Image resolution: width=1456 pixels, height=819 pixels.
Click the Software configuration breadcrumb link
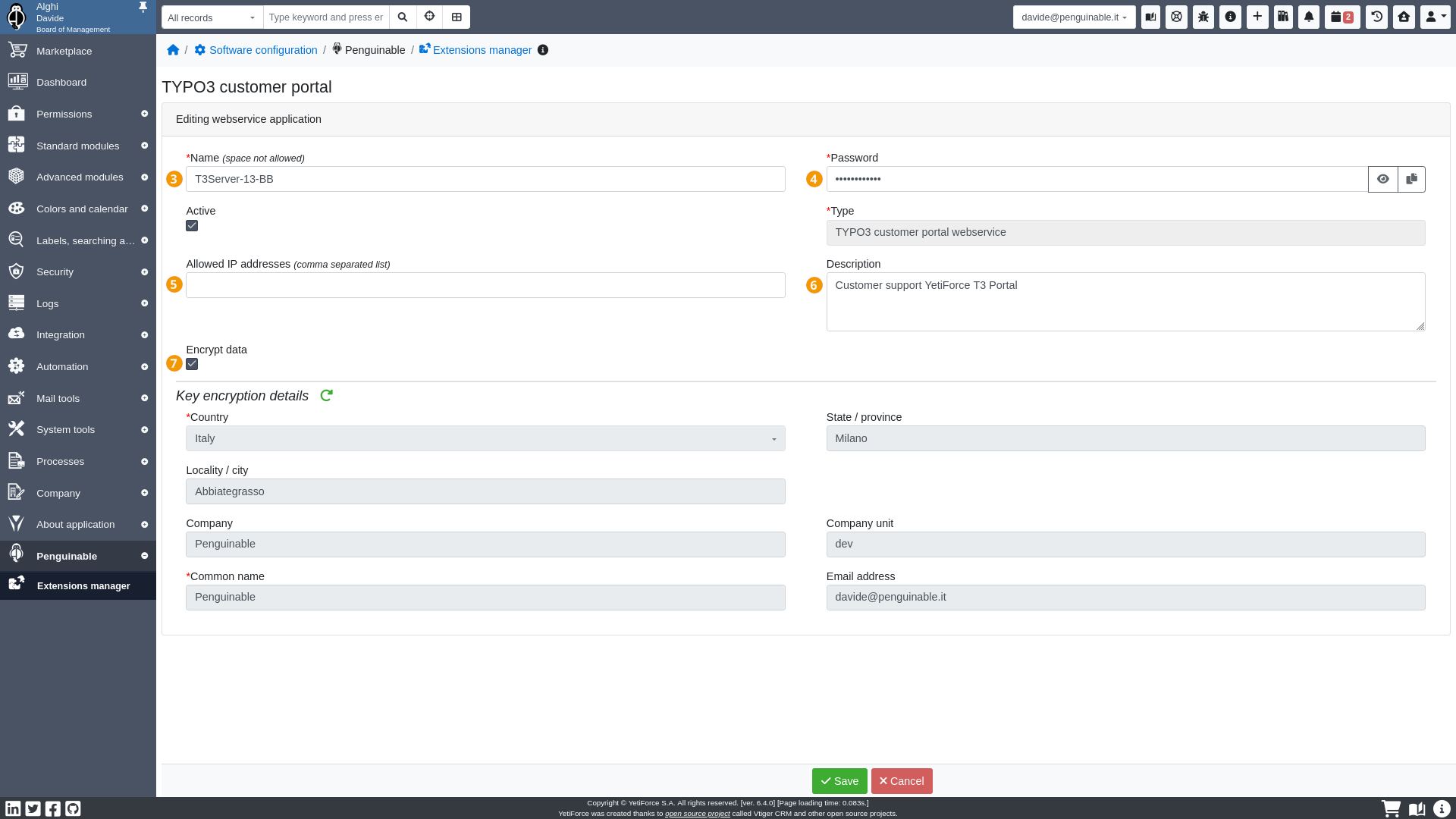(x=262, y=50)
